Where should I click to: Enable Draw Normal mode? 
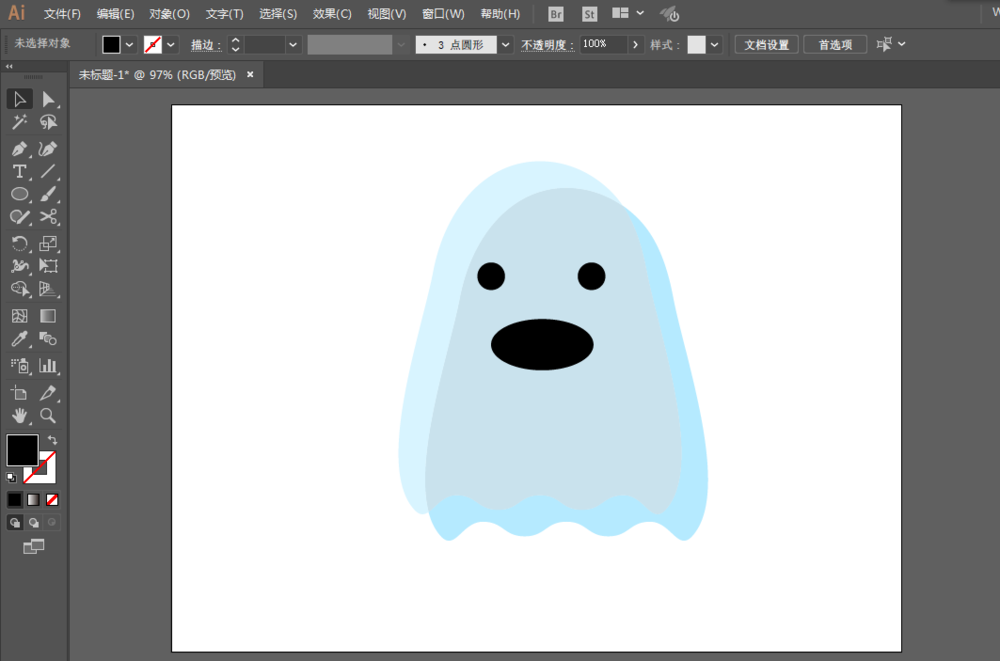pos(15,523)
